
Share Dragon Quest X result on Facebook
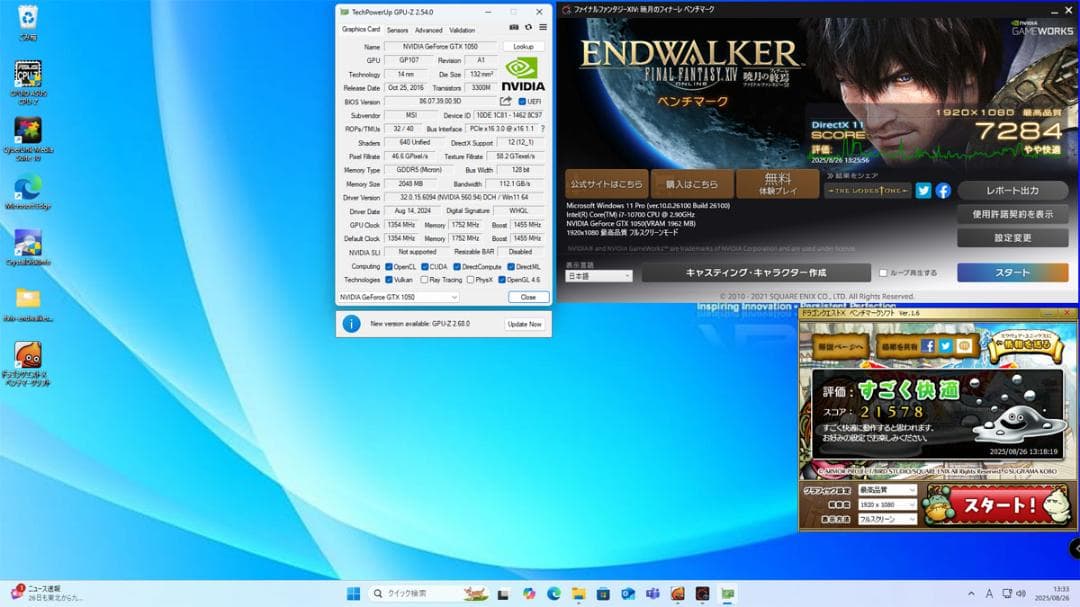927,346
